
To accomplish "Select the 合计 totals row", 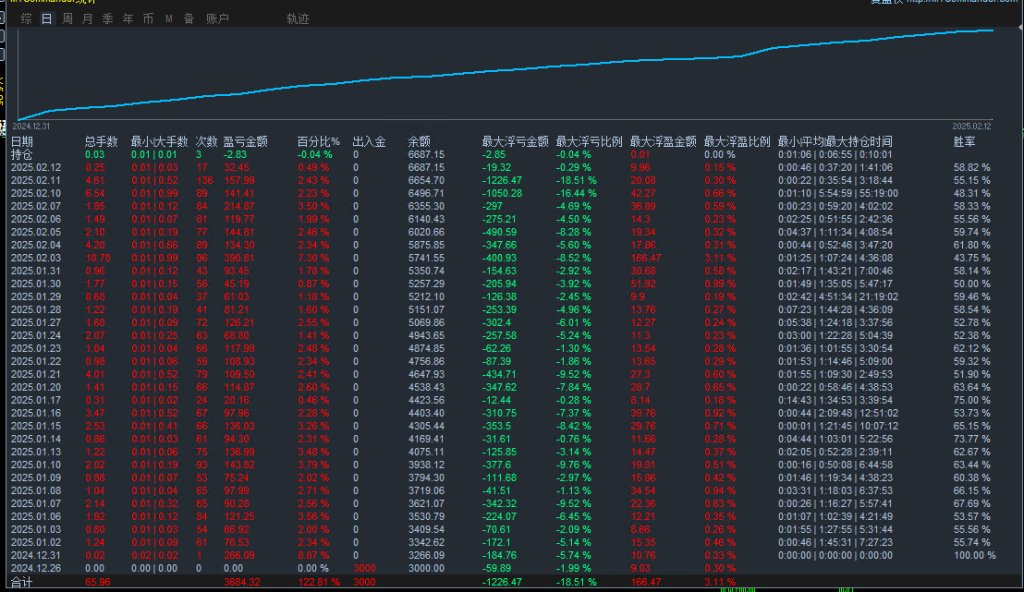I will (x=22, y=580).
